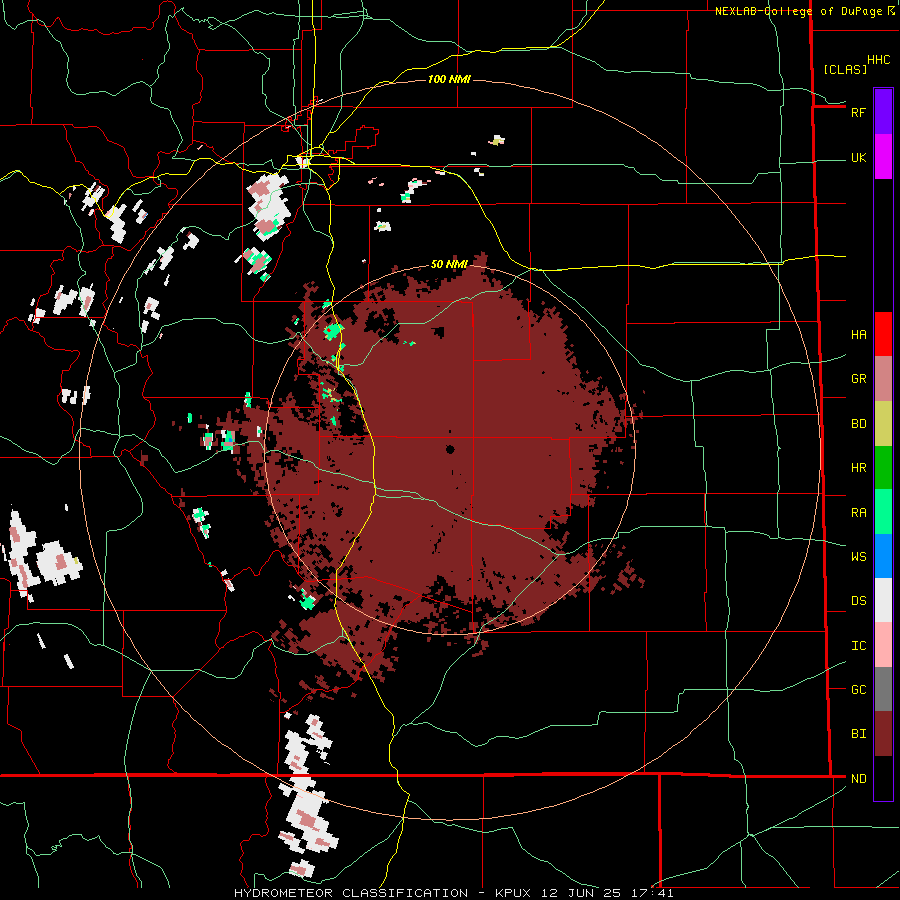Click the magenta UK color swatch in legend
Viewport: 900px width, 900px height.
(883, 157)
